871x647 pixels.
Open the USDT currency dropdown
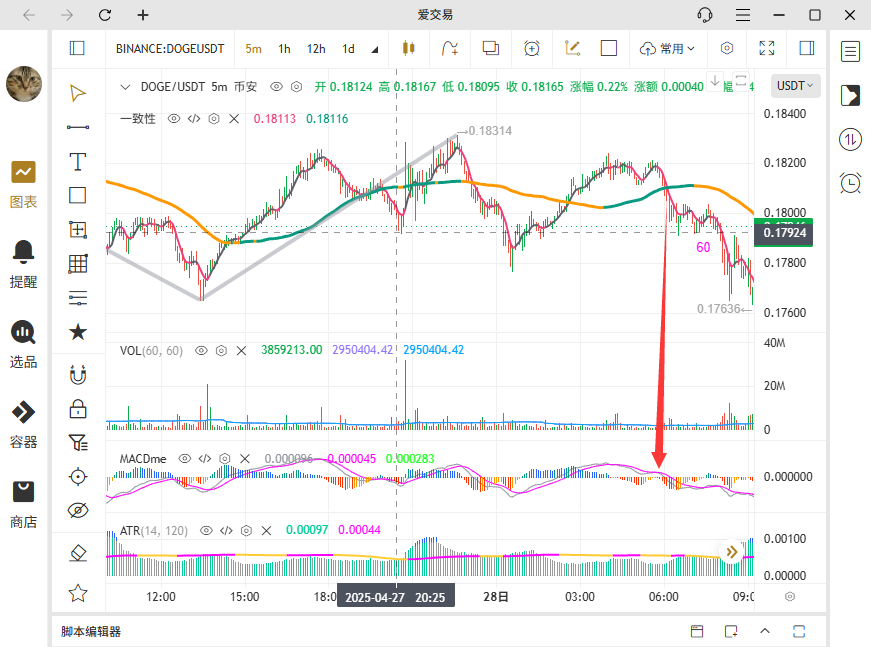[796, 86]
